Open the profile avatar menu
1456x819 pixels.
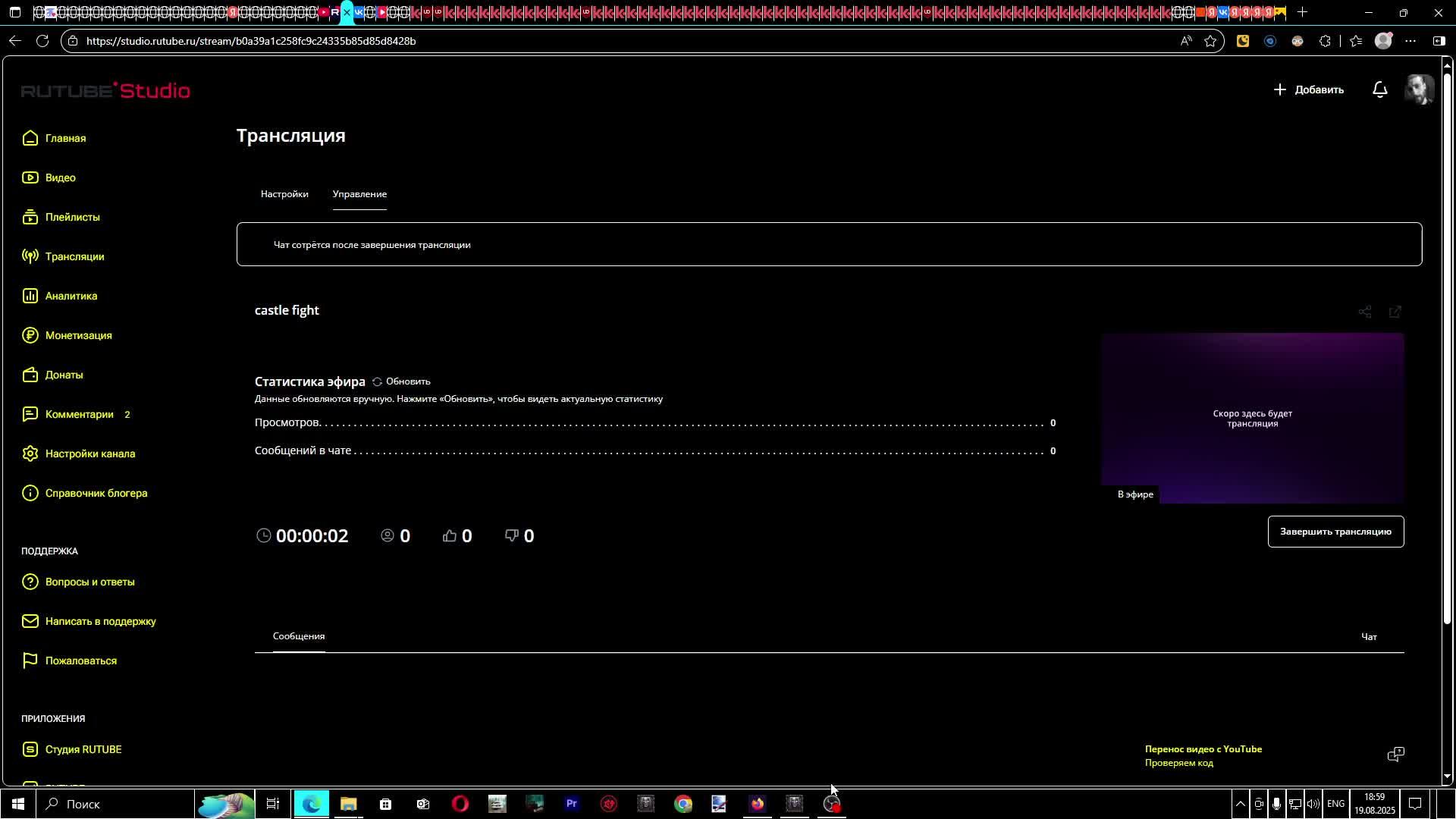point(1419,89)
